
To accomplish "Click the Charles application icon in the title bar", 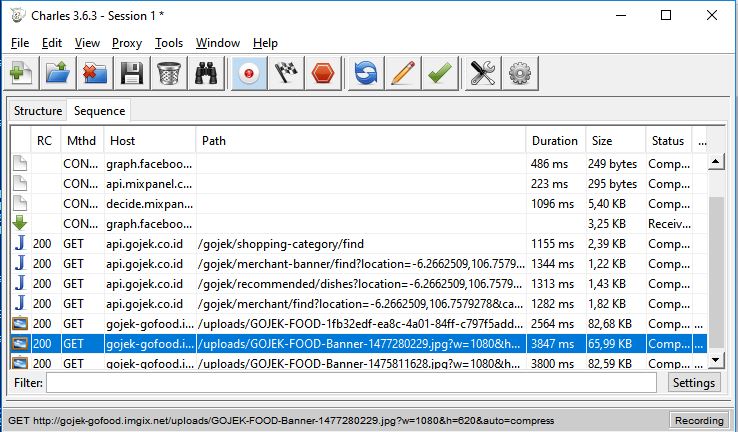I will pyautogui.click(x=18, y=15).
